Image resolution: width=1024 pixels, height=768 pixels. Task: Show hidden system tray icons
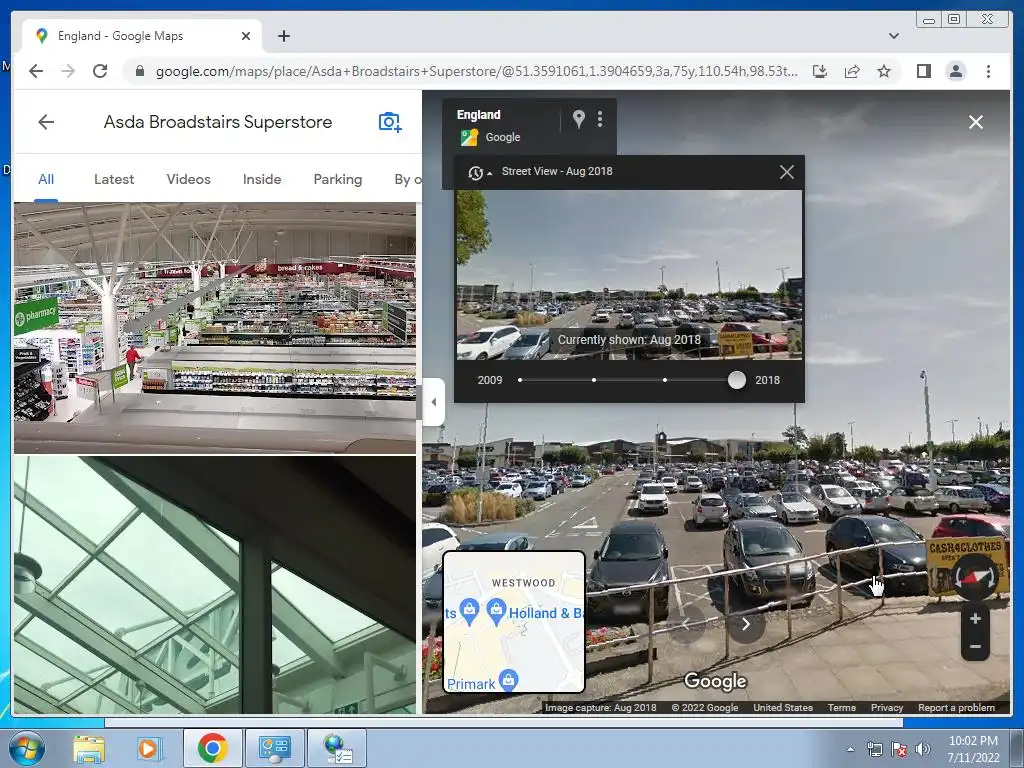pos(850,749)
